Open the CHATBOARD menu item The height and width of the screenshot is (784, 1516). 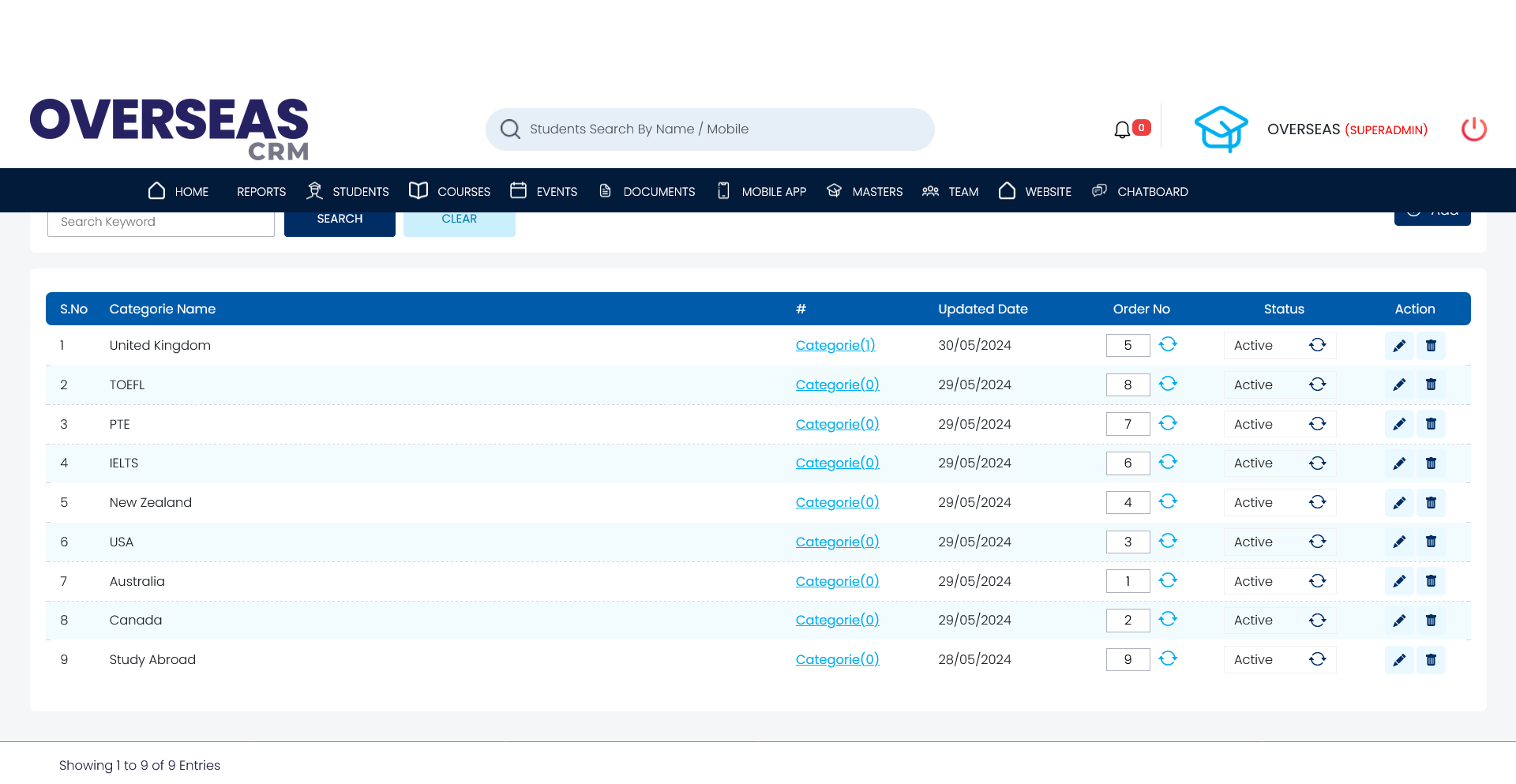pyautogui.click(x=1140, y=191)
